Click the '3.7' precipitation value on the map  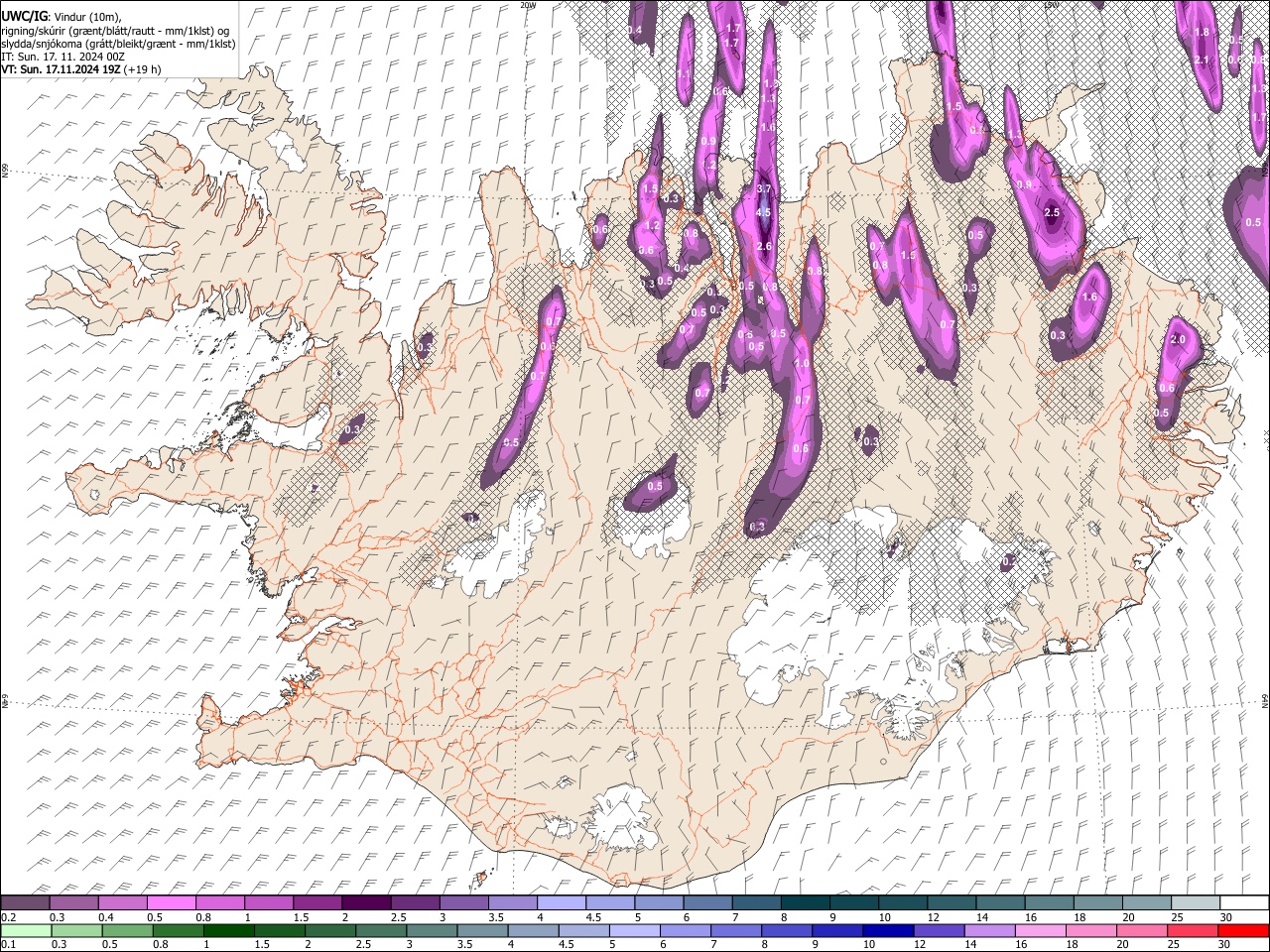coord(764,188)
